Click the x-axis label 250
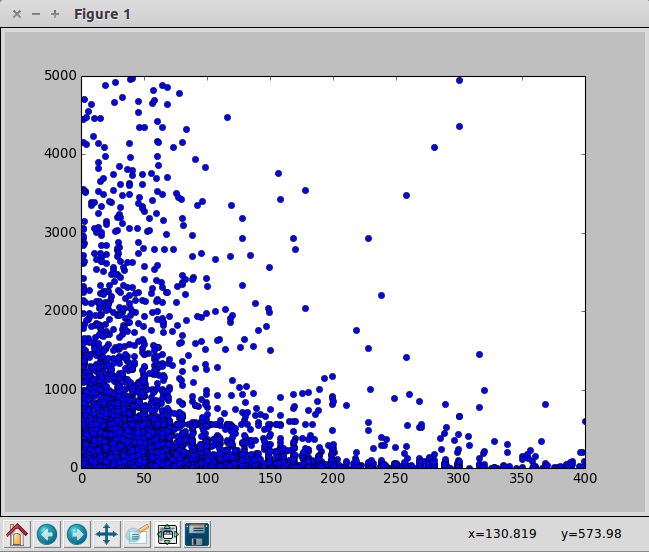The image size is (649, 552). (x=396, y=479)
